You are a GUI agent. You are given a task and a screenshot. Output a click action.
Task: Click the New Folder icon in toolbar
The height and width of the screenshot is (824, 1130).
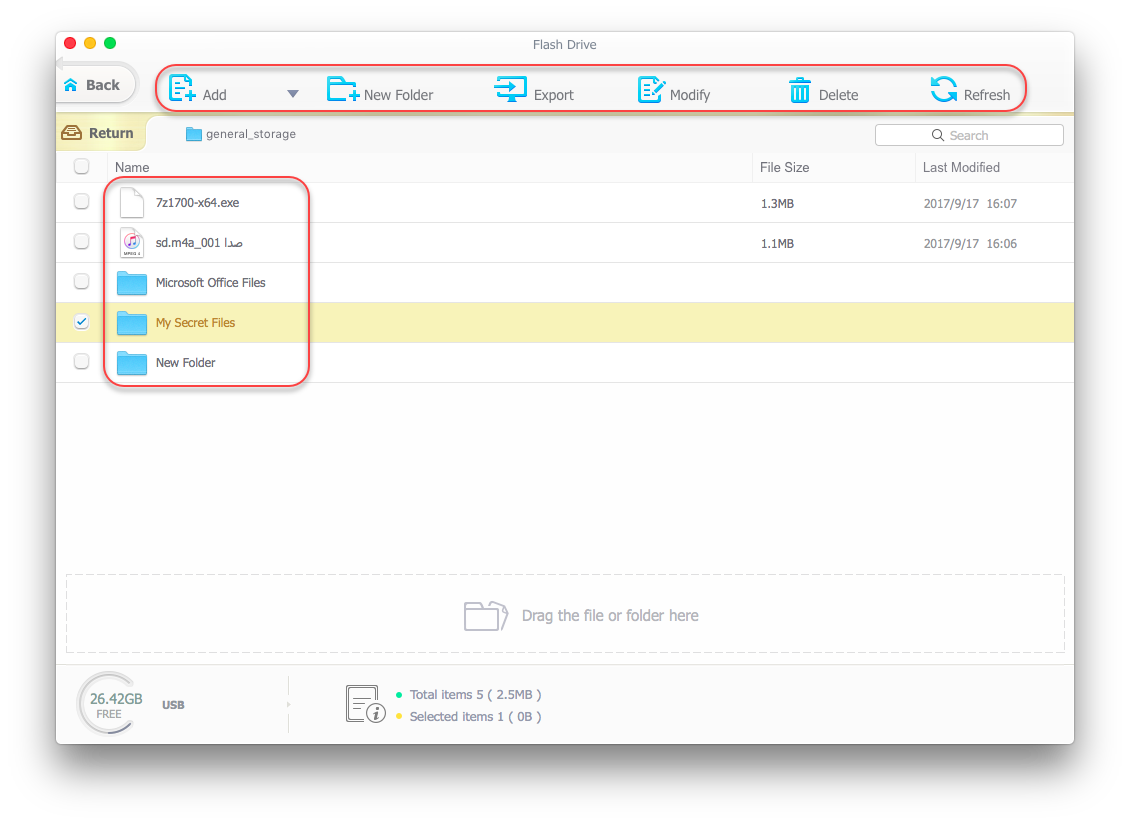click(x=342, y=89)
